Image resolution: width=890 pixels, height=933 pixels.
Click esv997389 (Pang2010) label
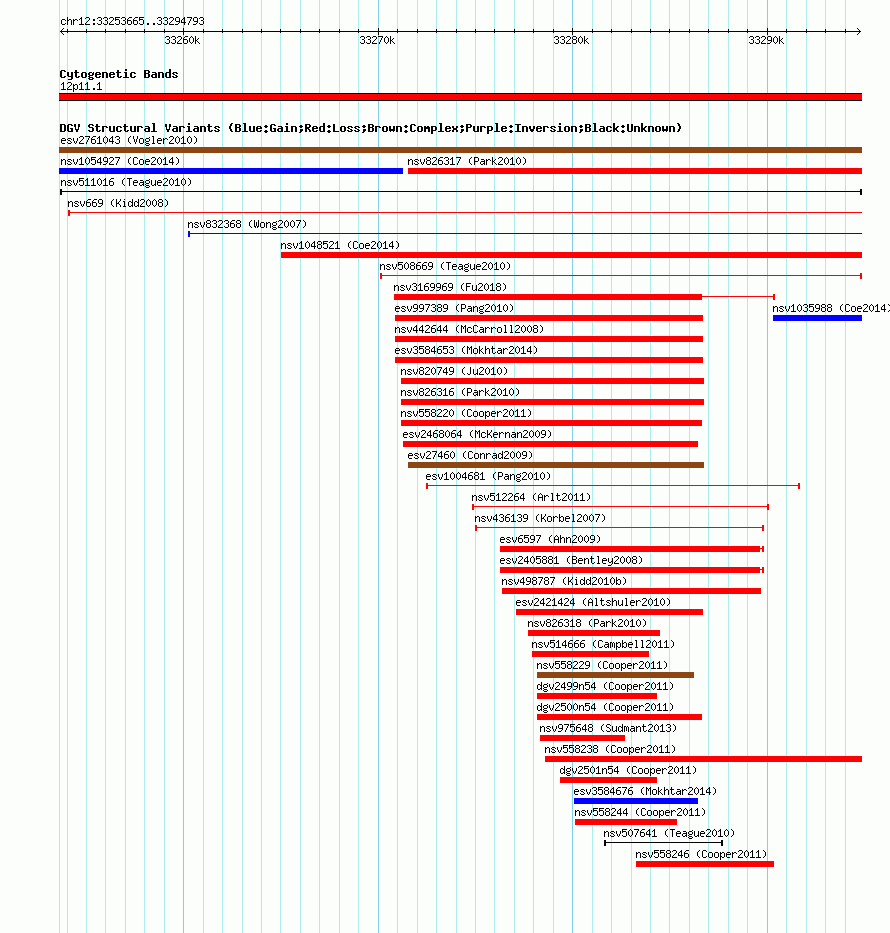click(454, 308)
